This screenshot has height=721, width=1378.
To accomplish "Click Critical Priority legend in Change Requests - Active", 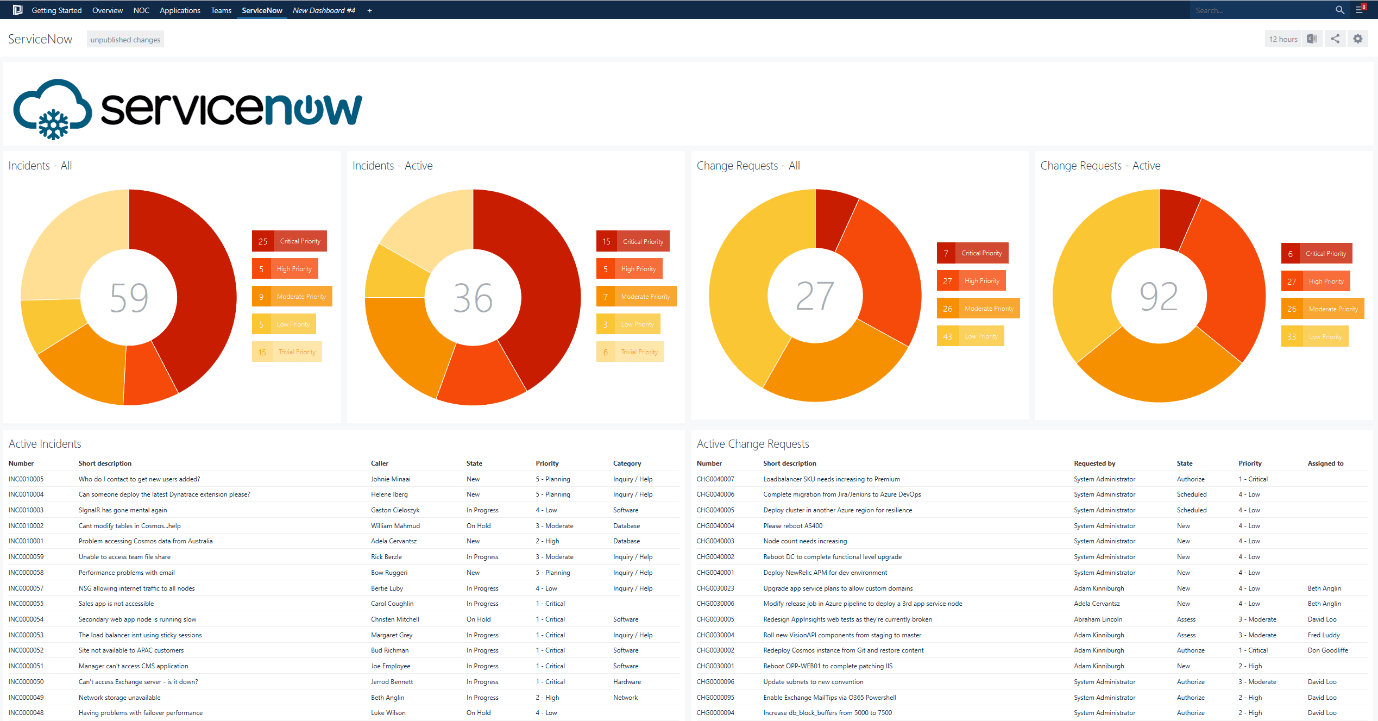I will point(1316,254).
